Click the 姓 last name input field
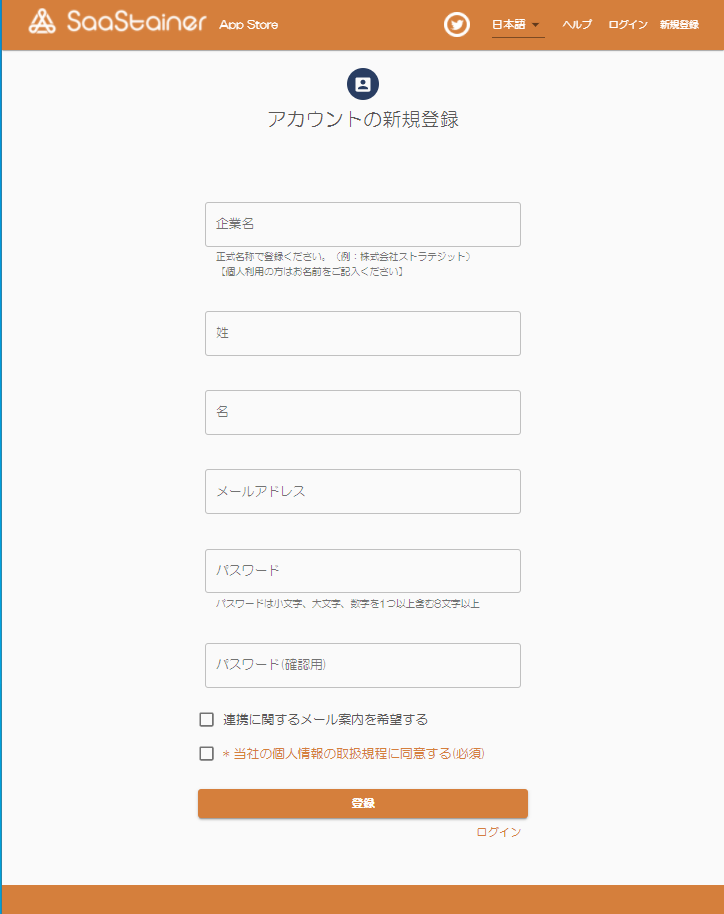This screenshot has width=724, height=914. point(362,333)
